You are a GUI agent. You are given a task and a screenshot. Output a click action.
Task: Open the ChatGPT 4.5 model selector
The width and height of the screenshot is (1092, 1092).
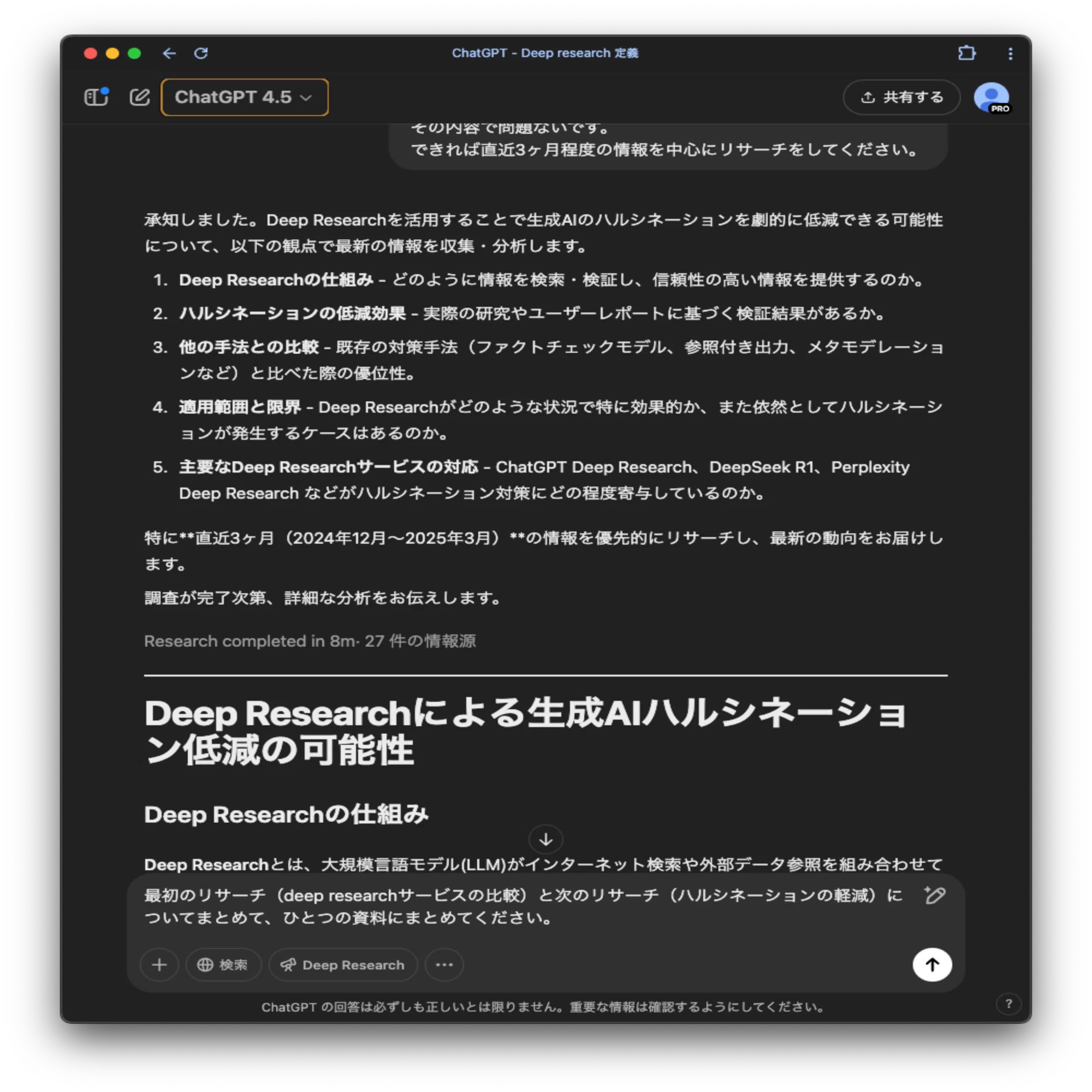244,97
